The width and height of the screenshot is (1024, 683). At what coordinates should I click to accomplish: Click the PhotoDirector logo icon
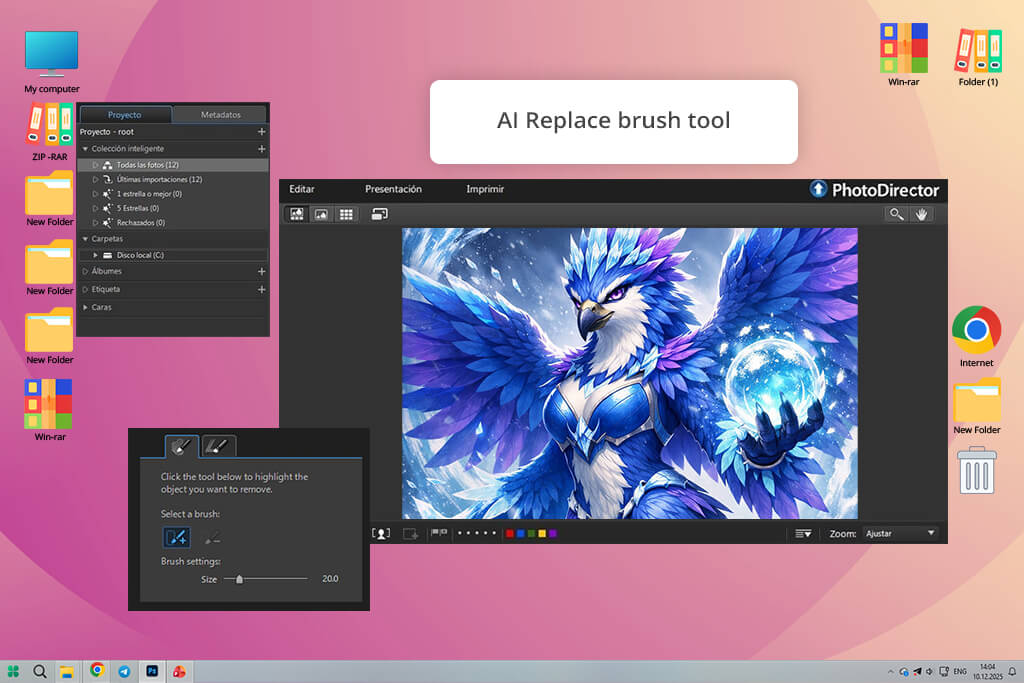[818, 189]
